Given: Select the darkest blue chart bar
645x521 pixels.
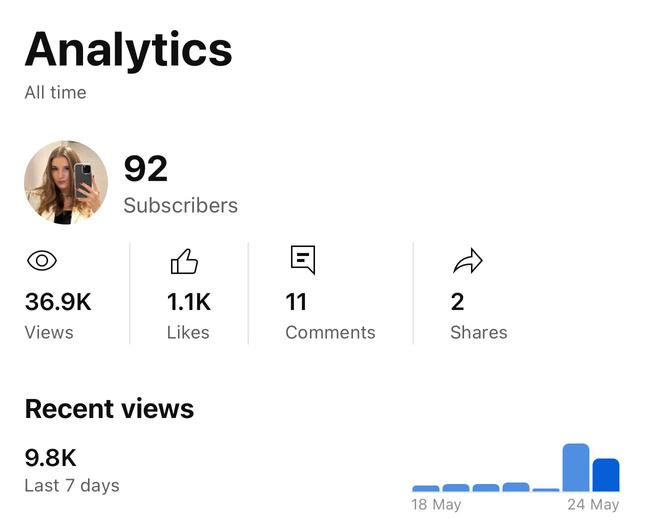Looking at the screenshot, I should tap(606, 475).
